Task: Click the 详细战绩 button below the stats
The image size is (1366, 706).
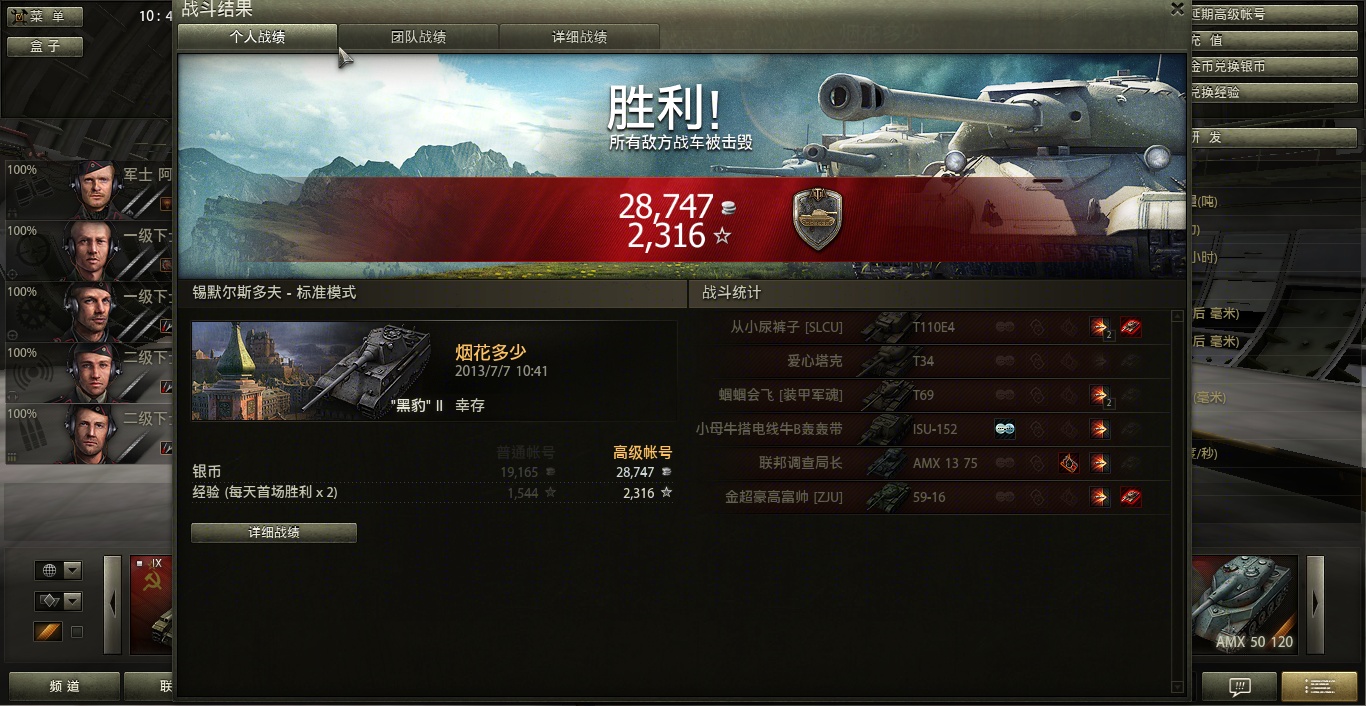Action: click(274, 533)
